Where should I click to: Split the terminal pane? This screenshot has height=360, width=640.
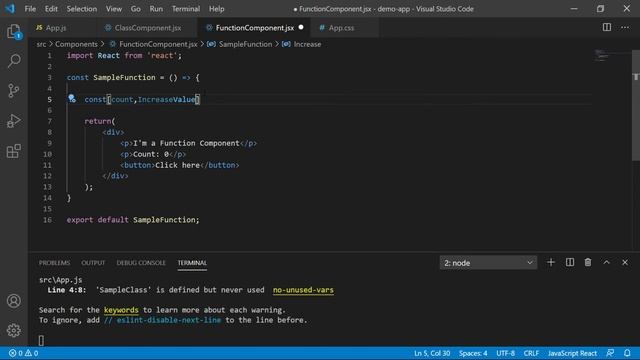tap(570, 262)
